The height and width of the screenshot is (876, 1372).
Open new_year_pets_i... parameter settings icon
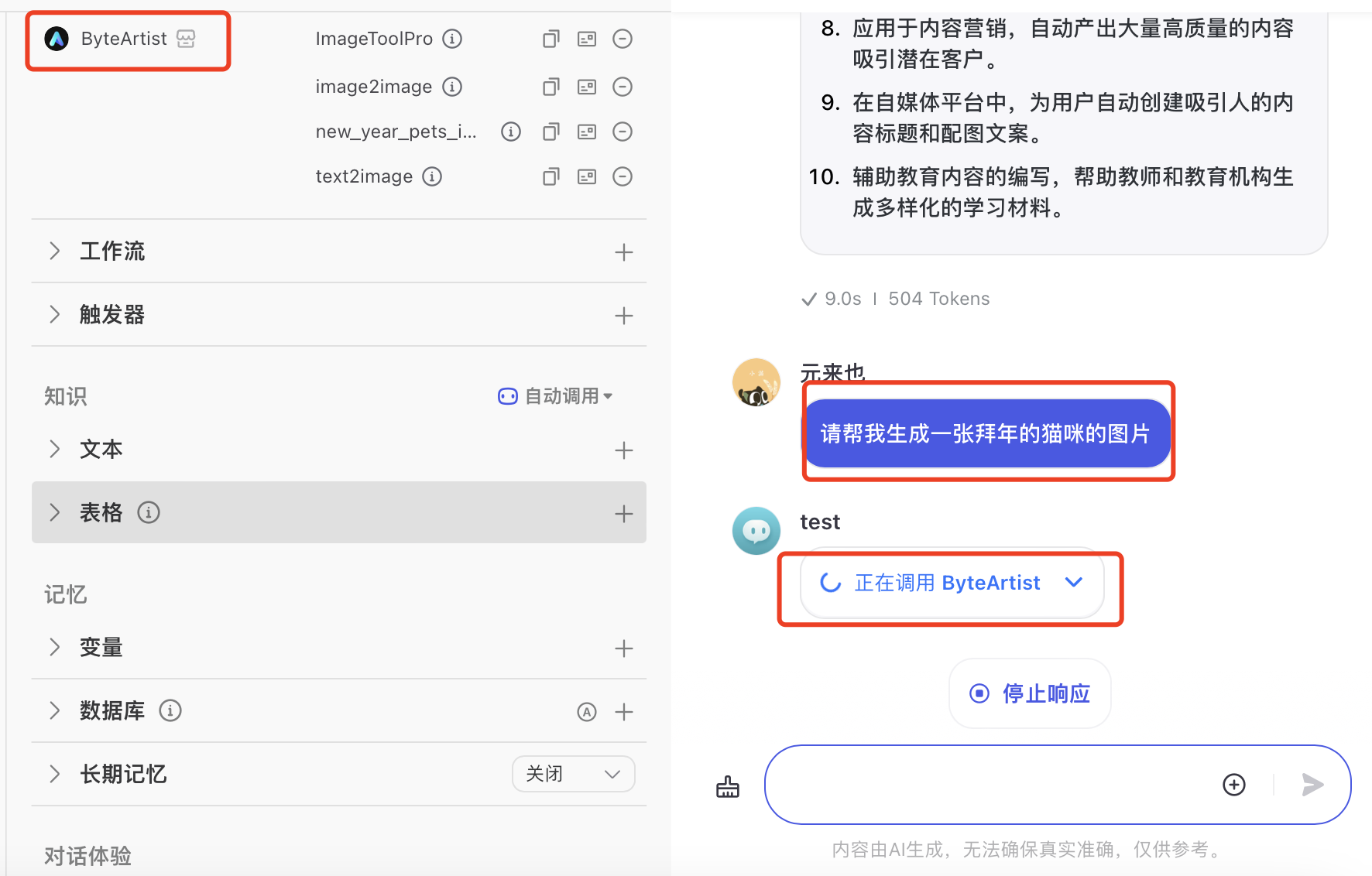[x=587, y=132]
